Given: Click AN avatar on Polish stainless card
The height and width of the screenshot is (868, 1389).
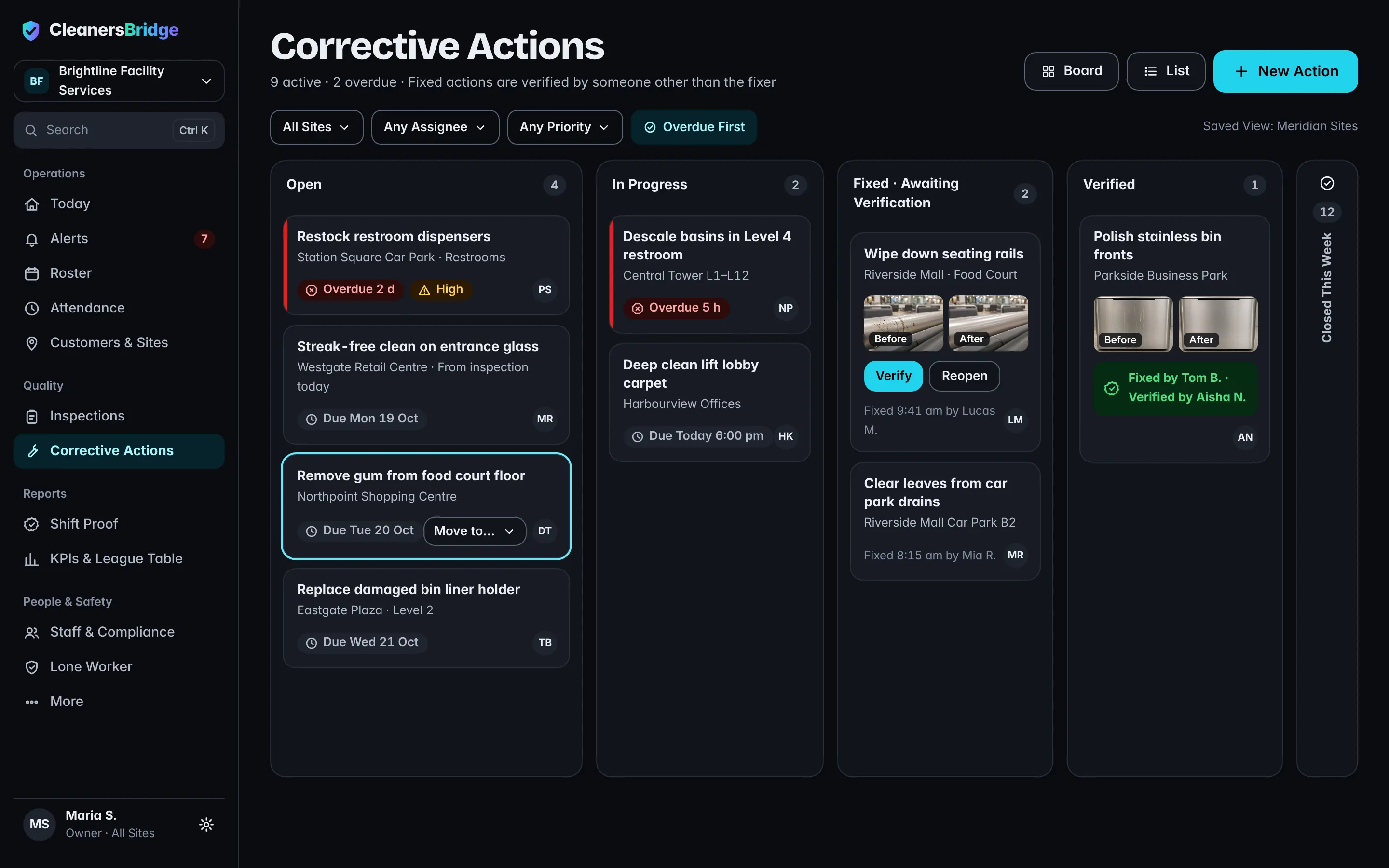Looking at the screenshot, I should coord(1245,437).
